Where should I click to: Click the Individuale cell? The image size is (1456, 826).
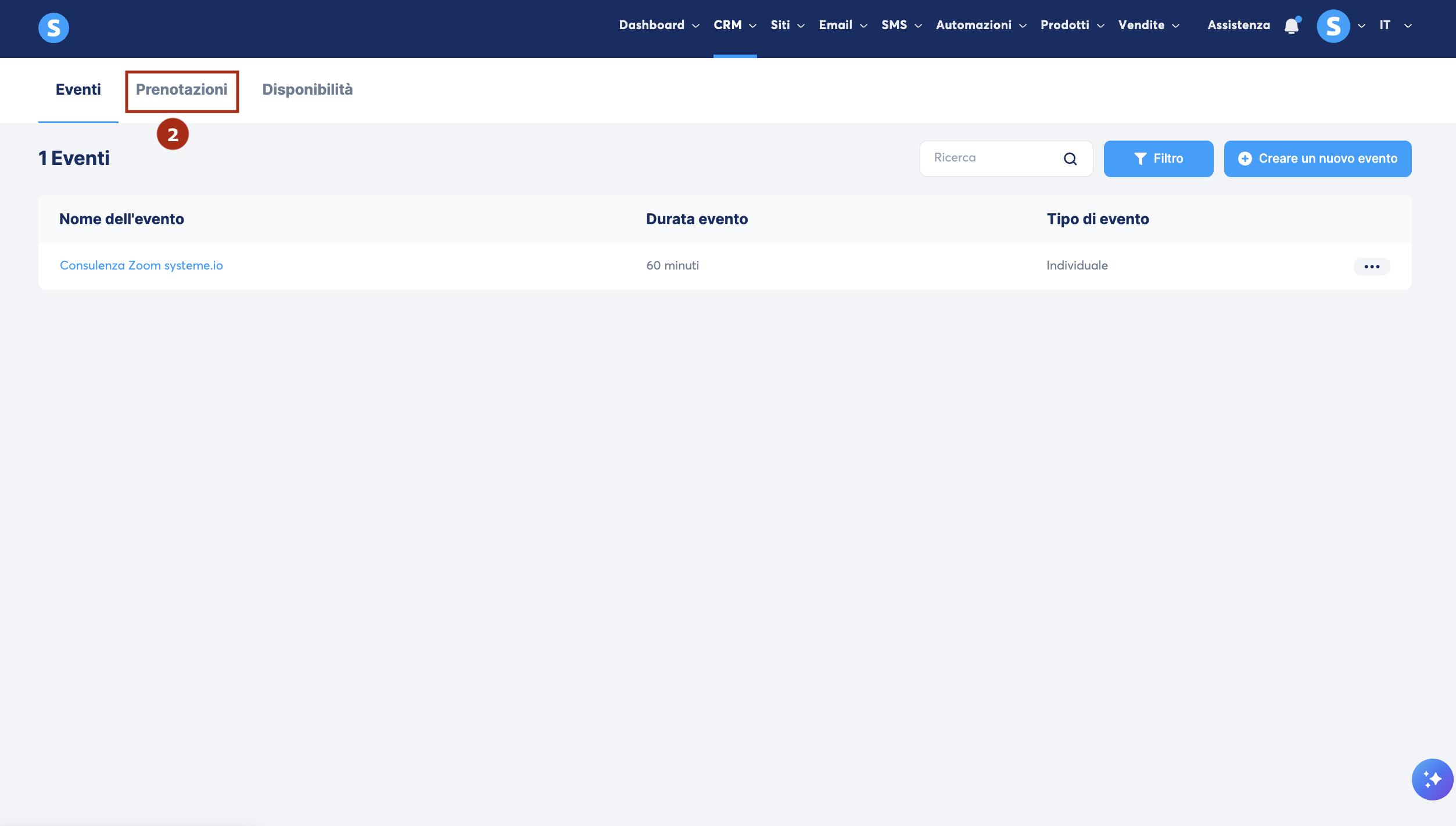click(x=1077, y=265)
